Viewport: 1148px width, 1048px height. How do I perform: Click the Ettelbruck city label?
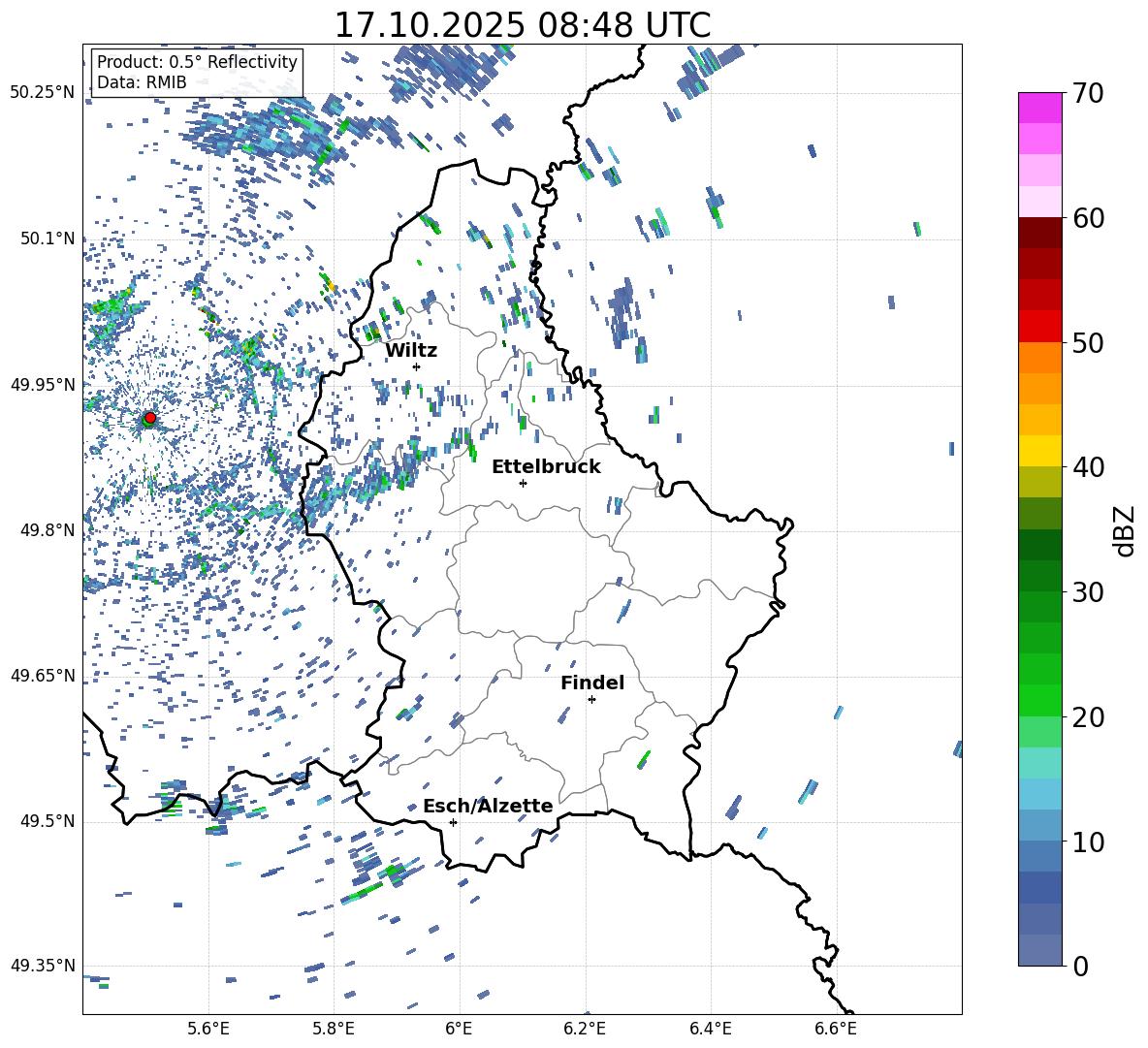[x=546, y=467]
